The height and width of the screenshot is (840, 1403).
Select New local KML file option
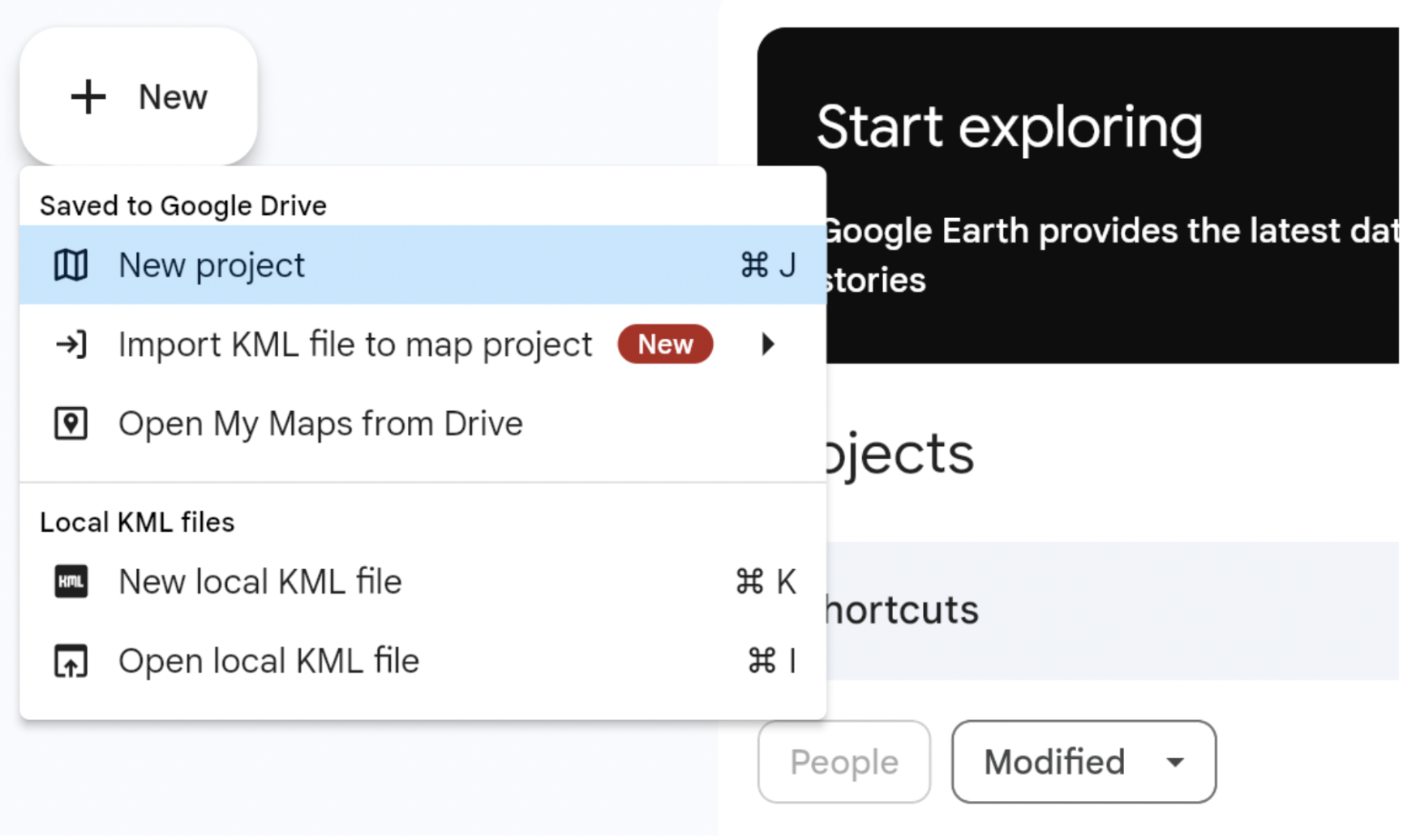coord(260,582)
